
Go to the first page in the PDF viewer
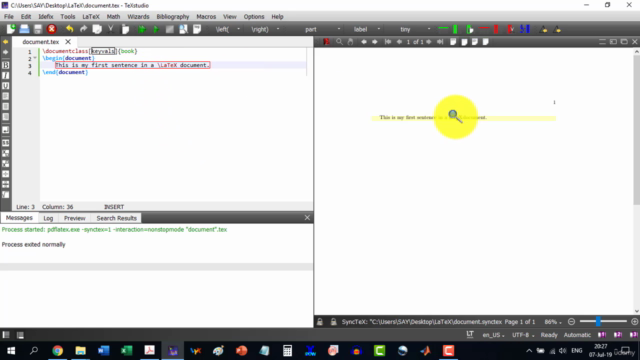(x=388, y=42)
